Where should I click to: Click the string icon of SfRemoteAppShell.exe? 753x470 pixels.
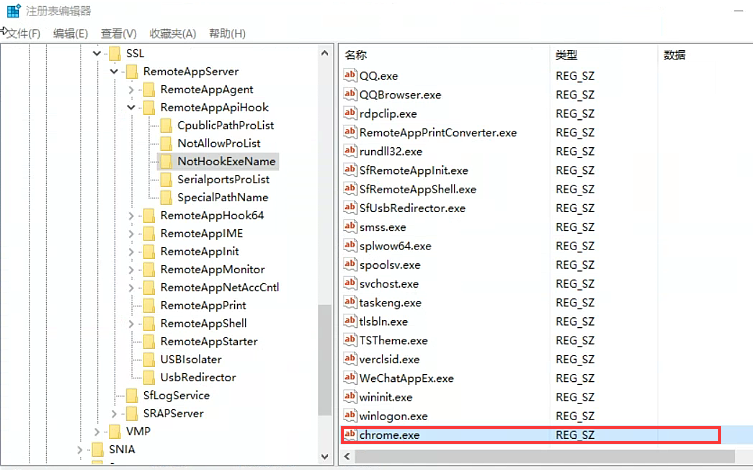(350, 188)
